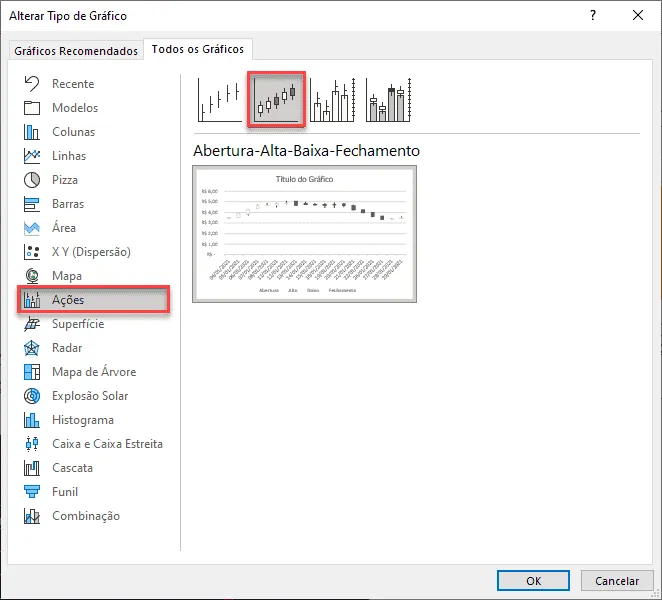
Task: Open the help question mark button
Action: click(x=593, y=16)
